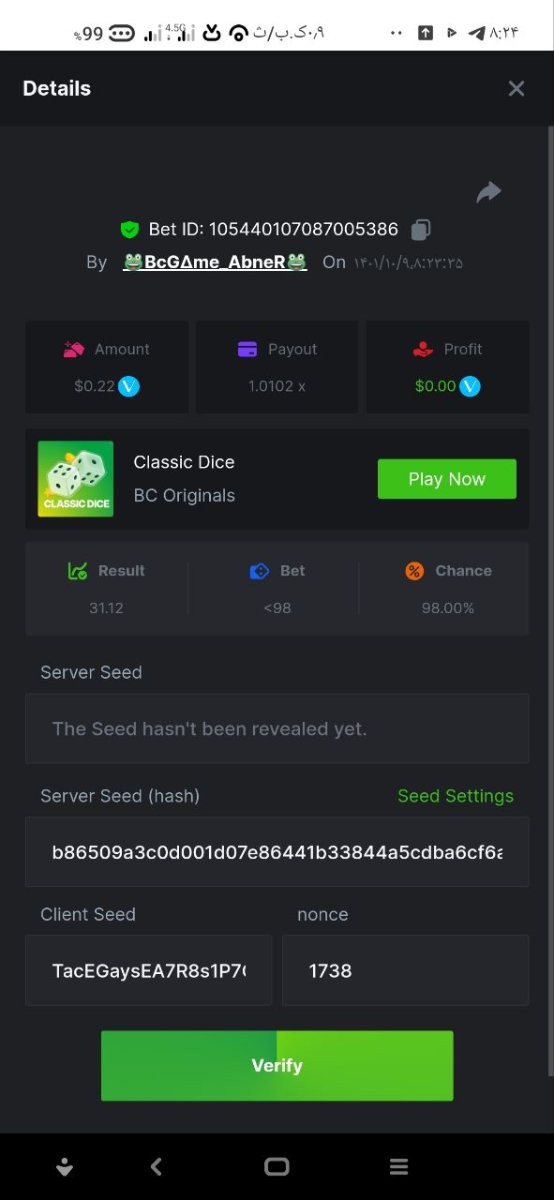Tap the Amount icon
The width and height of the screenshot is (554, 1200).
pos(73,349)
